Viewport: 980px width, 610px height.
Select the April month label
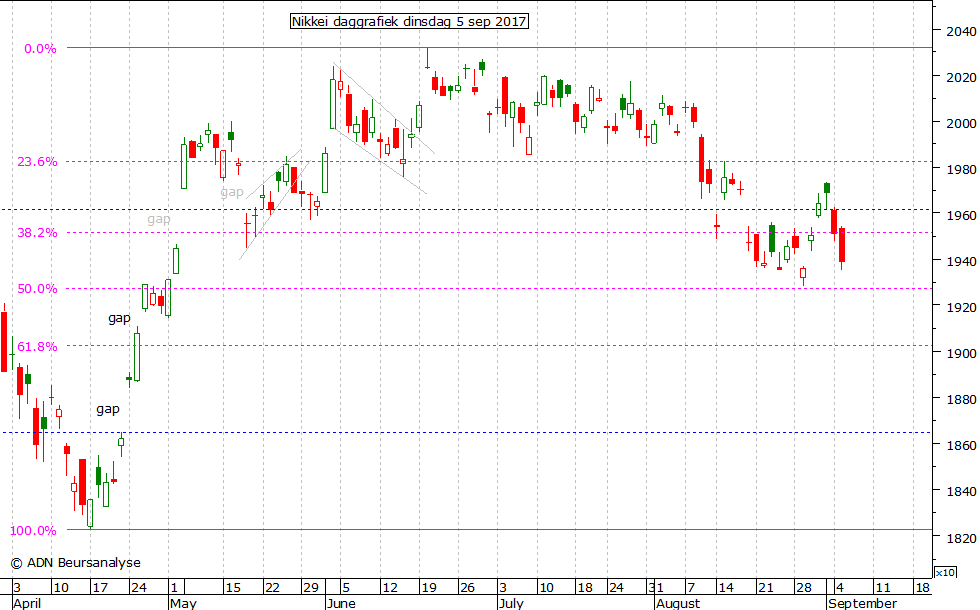tap(27, 603)
